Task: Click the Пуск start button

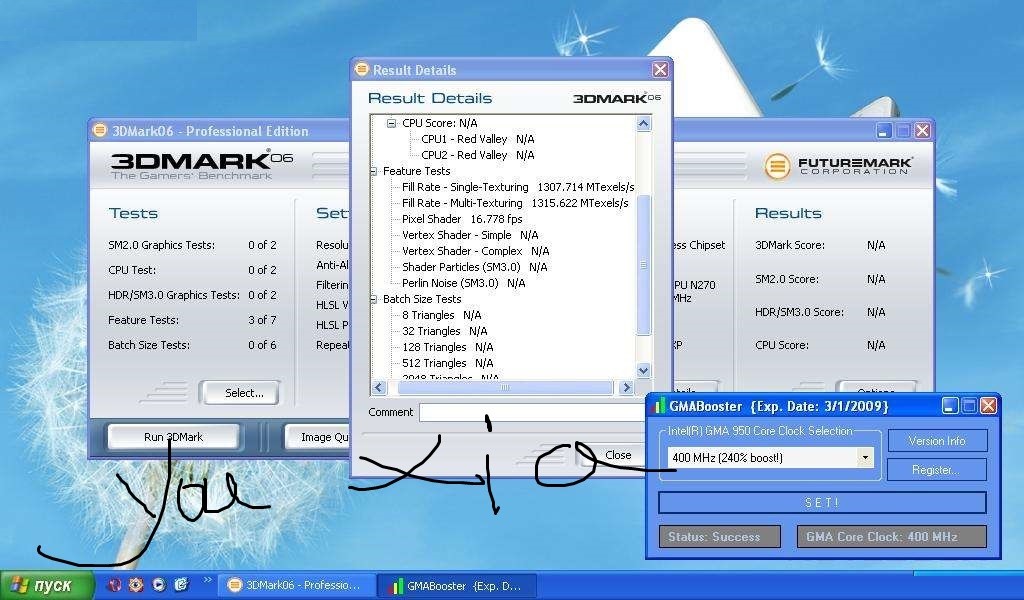Action: [x=47, y=585]
